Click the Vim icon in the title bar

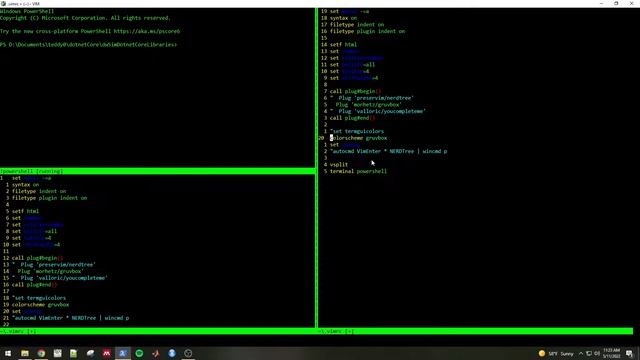(3, 3)
